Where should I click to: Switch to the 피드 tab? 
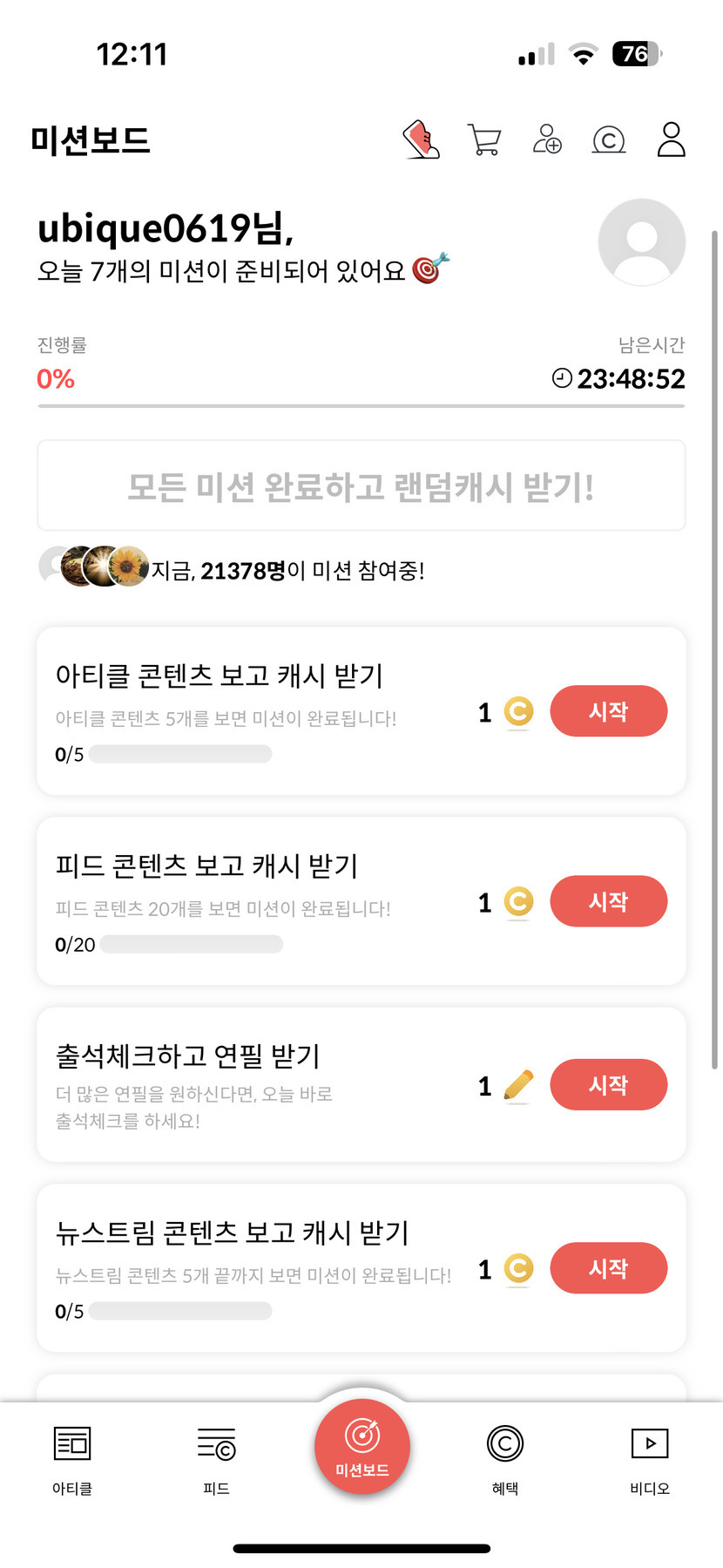pyautogui.click(x=216, y=1457)
